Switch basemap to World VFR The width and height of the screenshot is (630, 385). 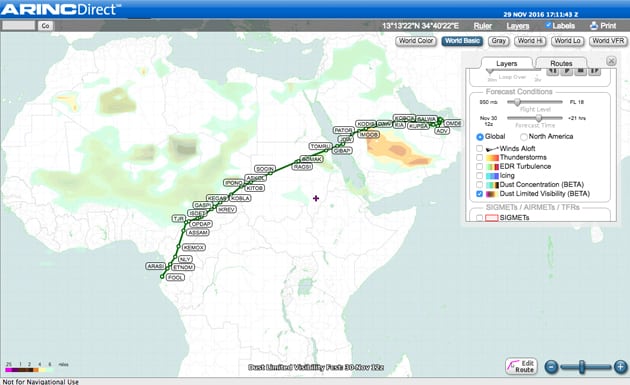(608, 41)
